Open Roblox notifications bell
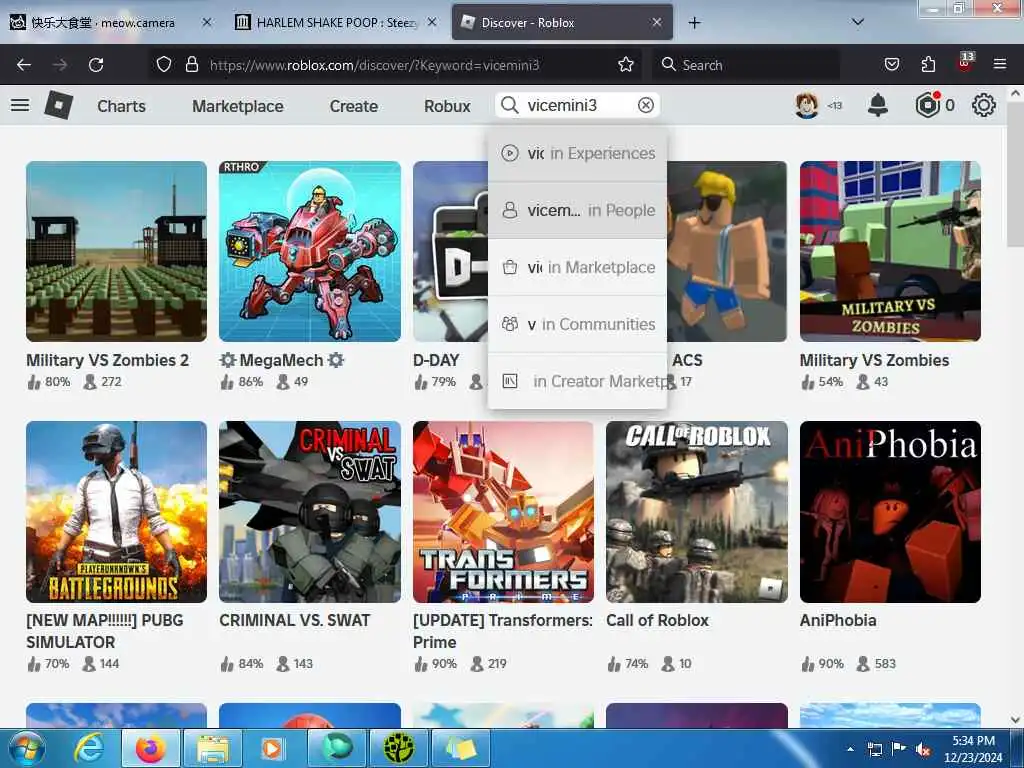The width and height of the screenshot is (1024, 768). click(878, 105)
